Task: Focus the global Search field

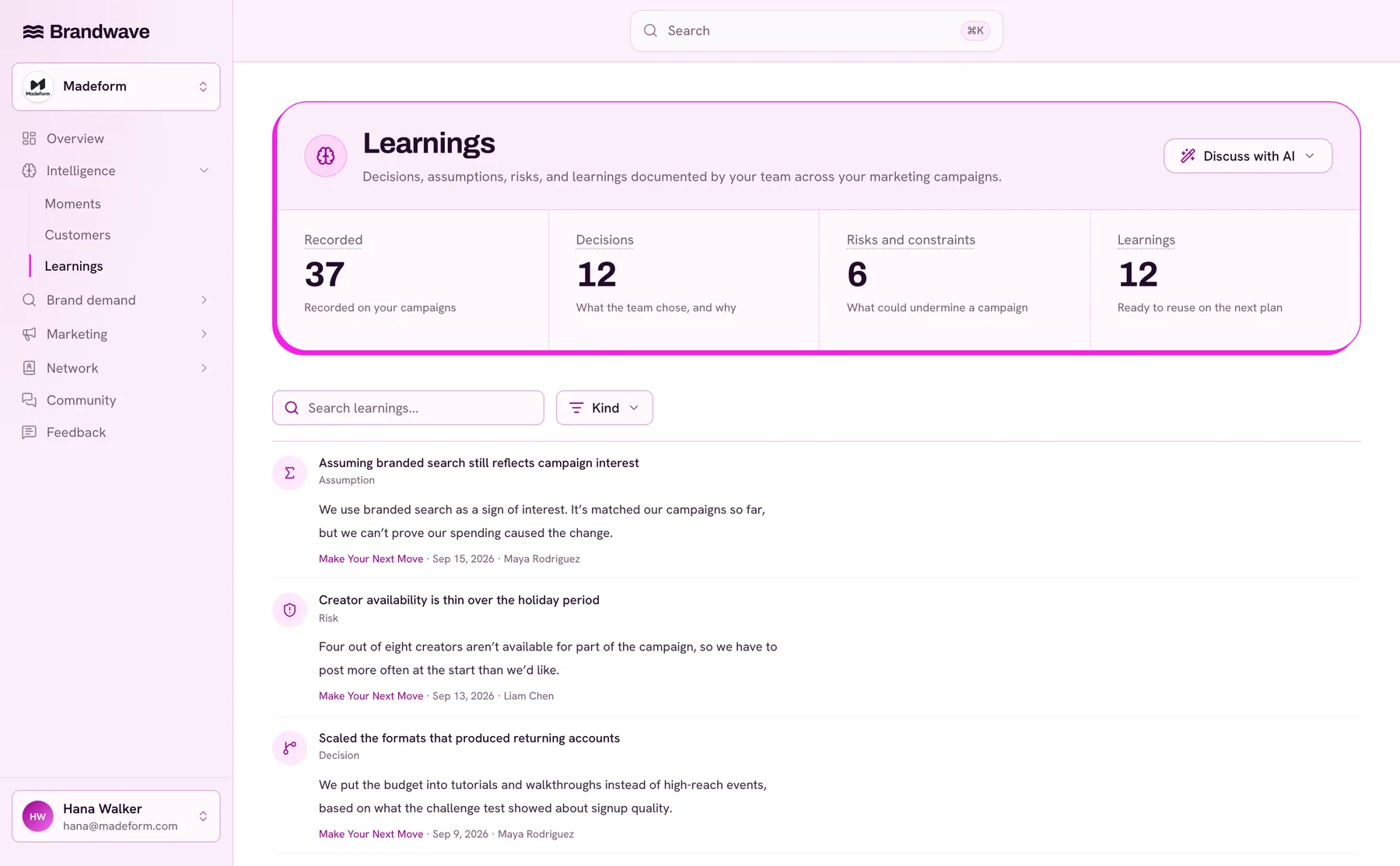Action: click(817, 31)
